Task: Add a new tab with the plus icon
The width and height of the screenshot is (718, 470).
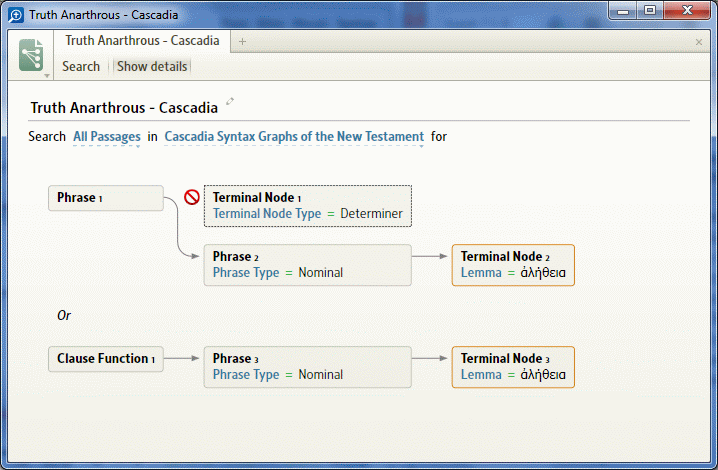Action: click(242, 42)
